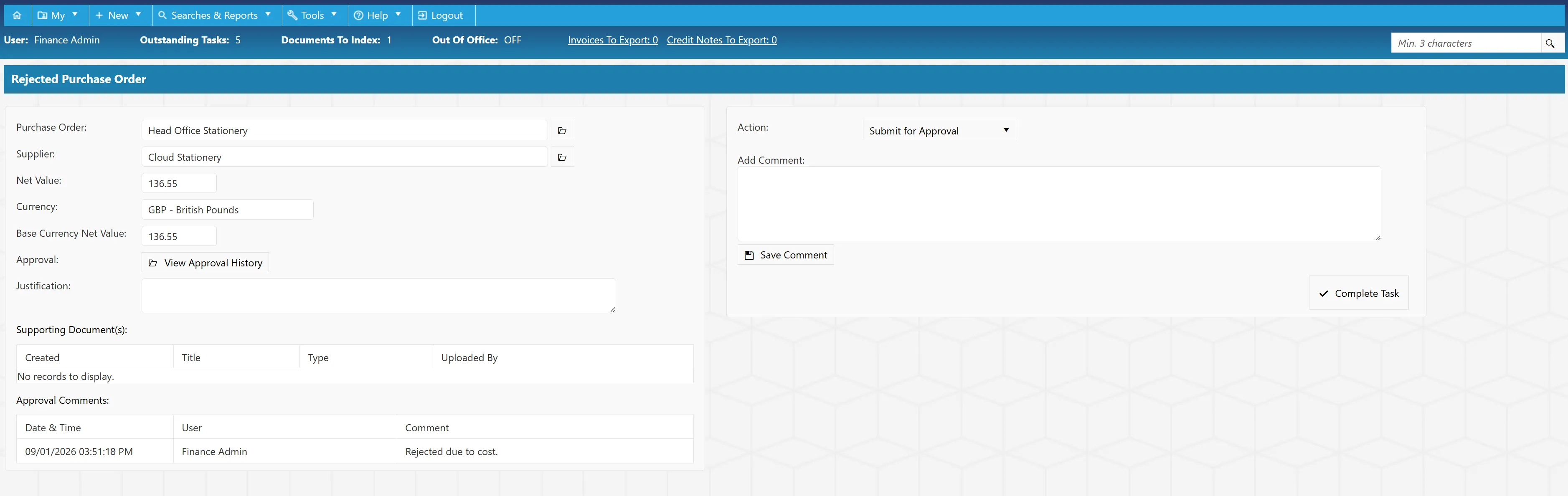This screenshot has height=496, width=1568.
Task: Open the folder icon next to Supplier field
Action: tap(562, 157)
